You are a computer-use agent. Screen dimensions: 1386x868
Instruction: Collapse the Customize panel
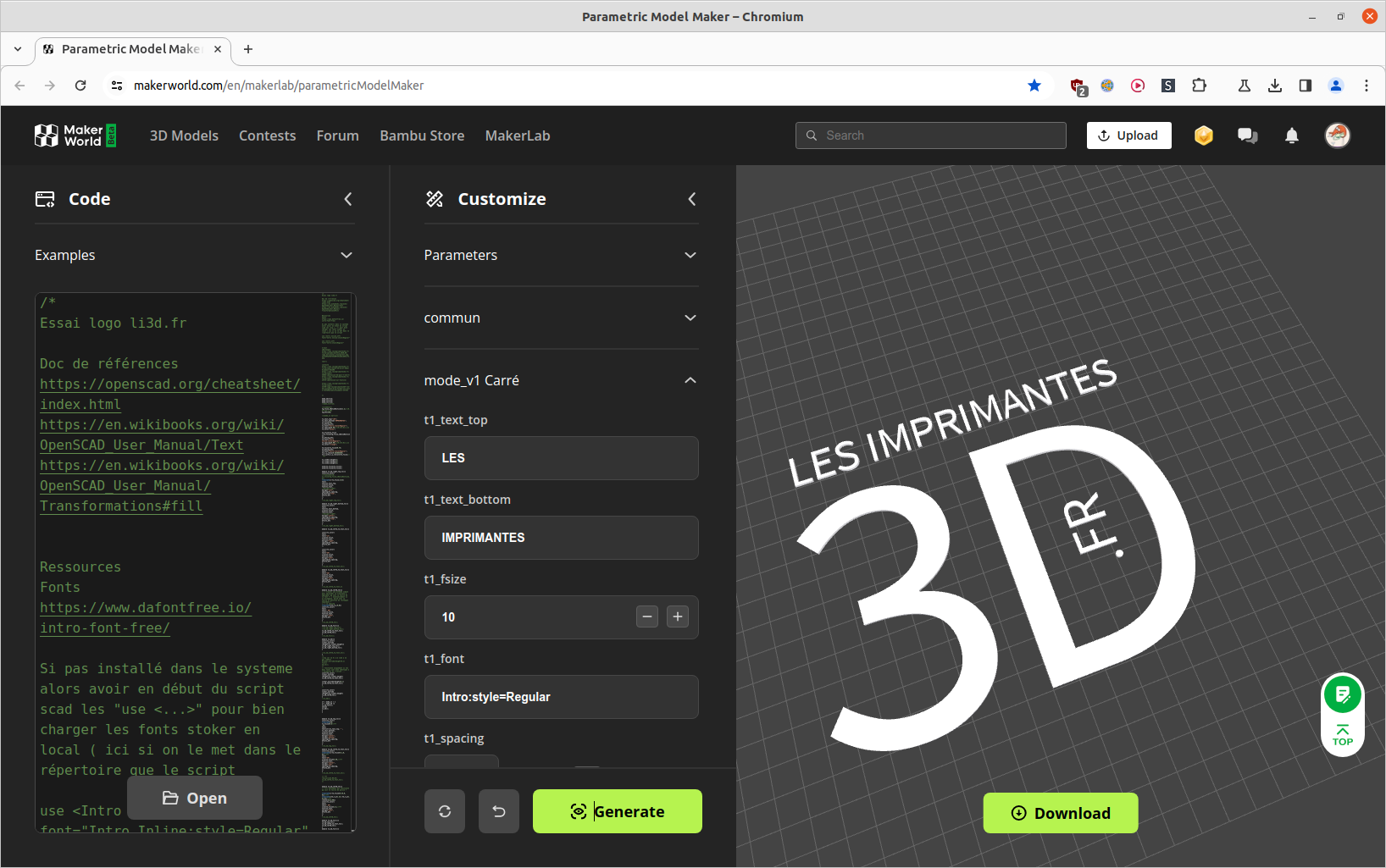pyautogui.click(x=691, y=199)
